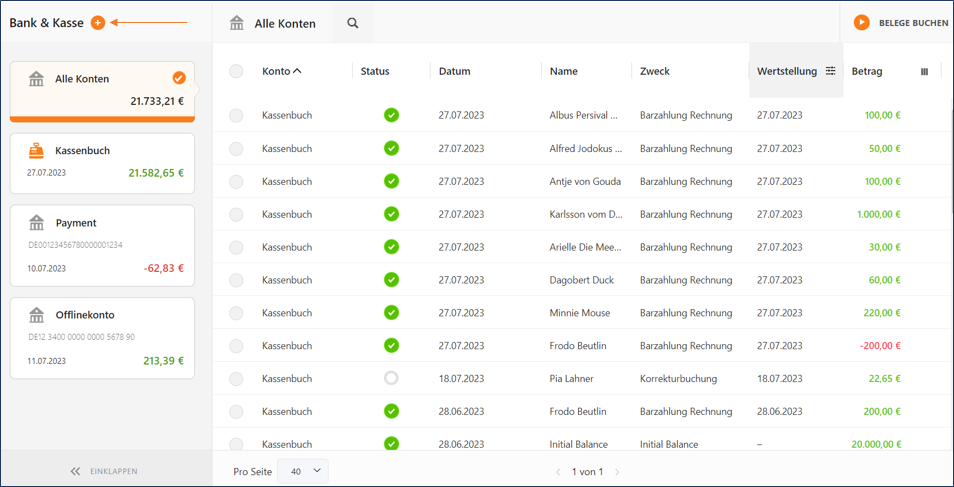Click the 1 von 1 page indicator
The height and width of the screenshot is (487, 954).
(x=587, y=472)
